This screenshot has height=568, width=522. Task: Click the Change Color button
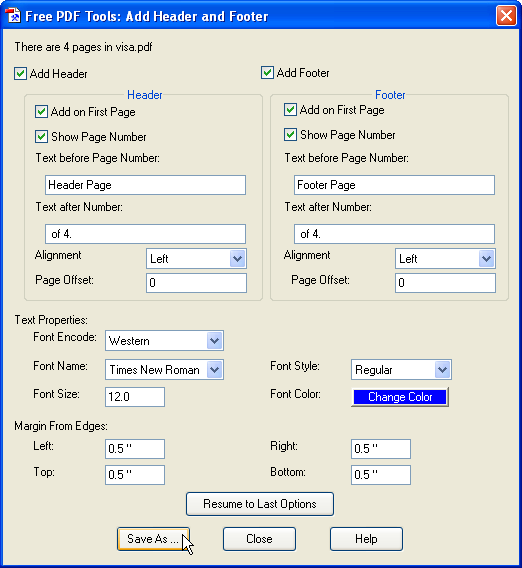(x=400, y=397)
